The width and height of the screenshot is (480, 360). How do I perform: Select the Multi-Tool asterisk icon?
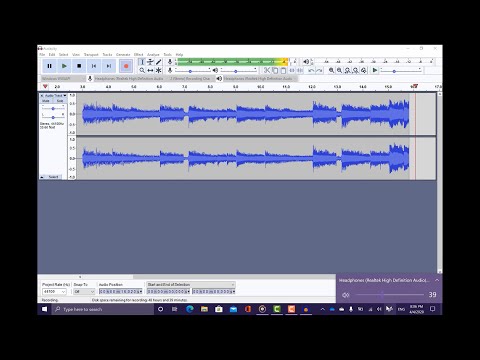click(x=159, y=70)
